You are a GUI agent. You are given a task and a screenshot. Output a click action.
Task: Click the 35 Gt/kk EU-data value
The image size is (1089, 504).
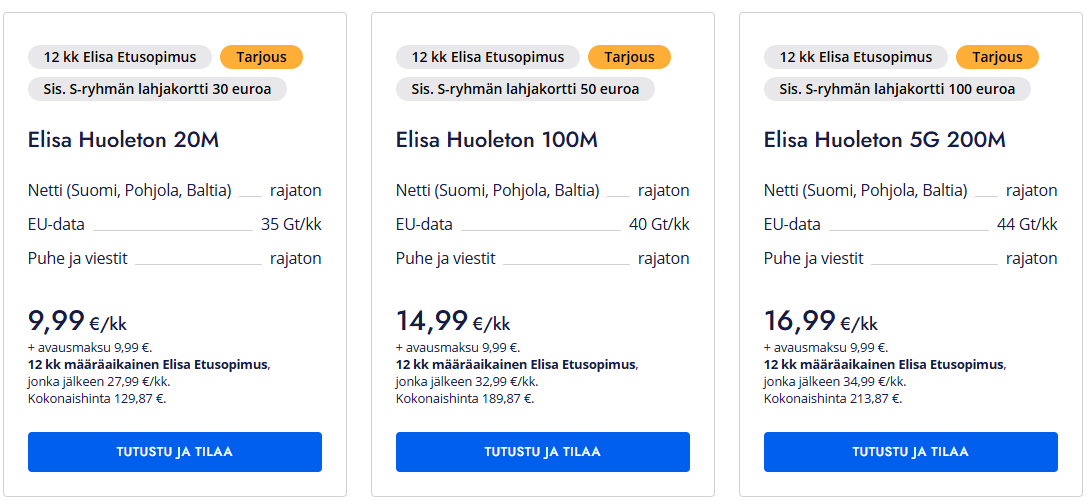291,224
